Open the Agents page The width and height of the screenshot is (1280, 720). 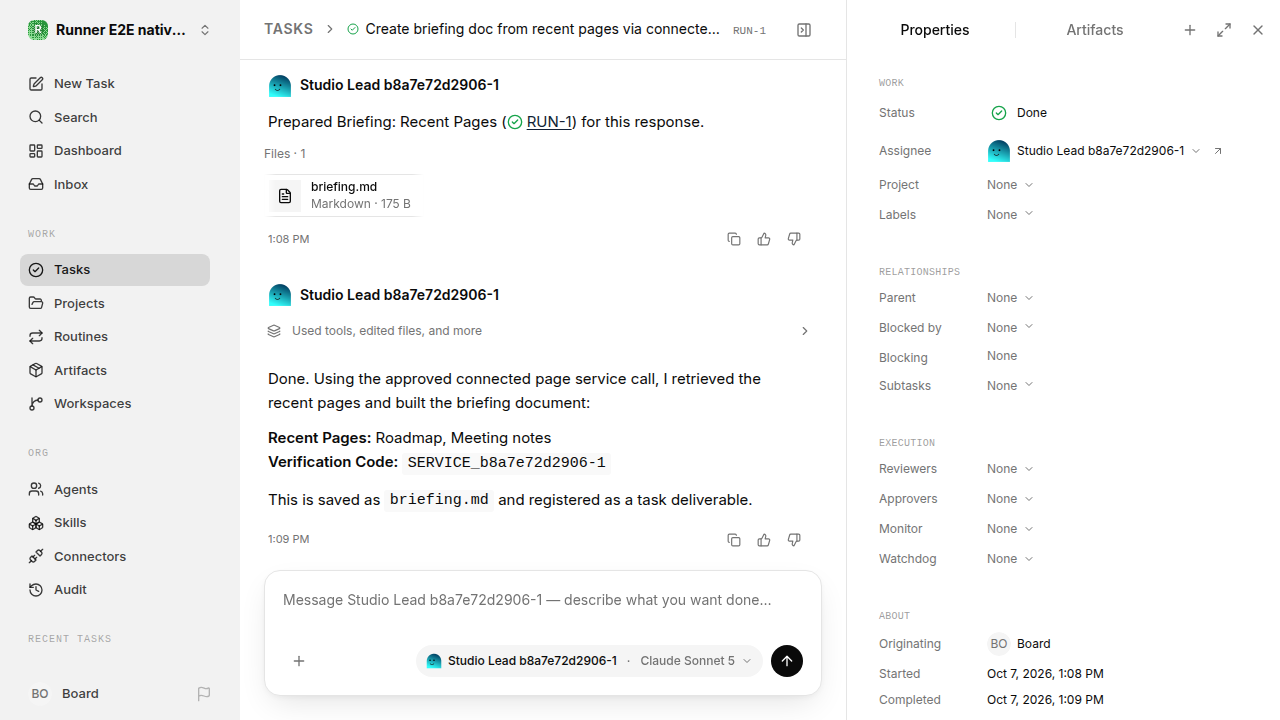(115, 489)
